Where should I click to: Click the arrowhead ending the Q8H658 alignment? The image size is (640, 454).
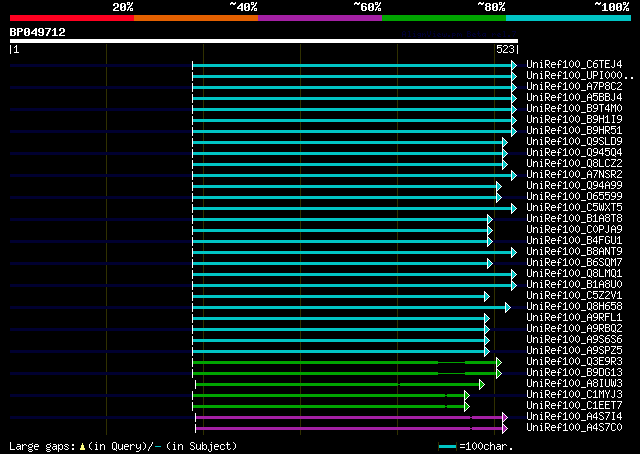point(508,307)
